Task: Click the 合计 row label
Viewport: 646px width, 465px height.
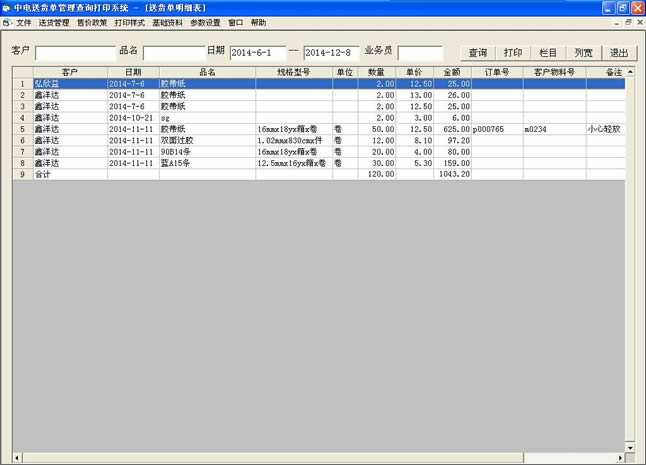Action: tap(70, 174)
